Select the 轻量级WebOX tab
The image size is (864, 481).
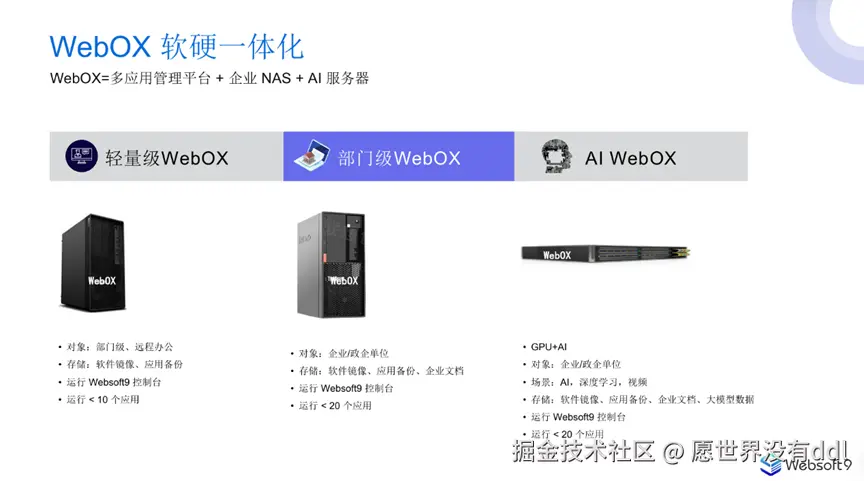(x=166, y=156)
